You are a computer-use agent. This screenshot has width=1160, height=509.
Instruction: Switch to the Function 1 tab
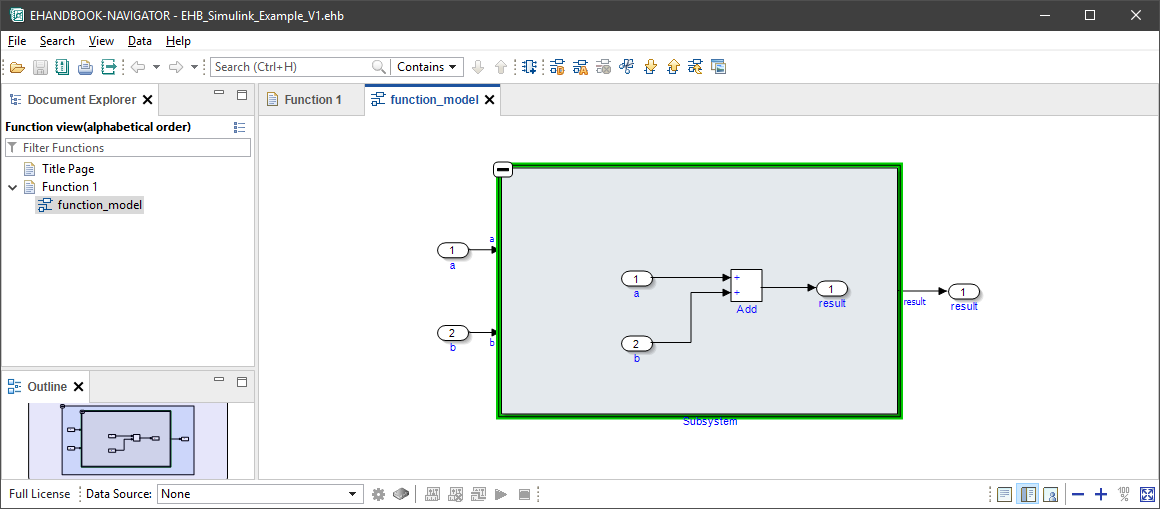point(312,100)
